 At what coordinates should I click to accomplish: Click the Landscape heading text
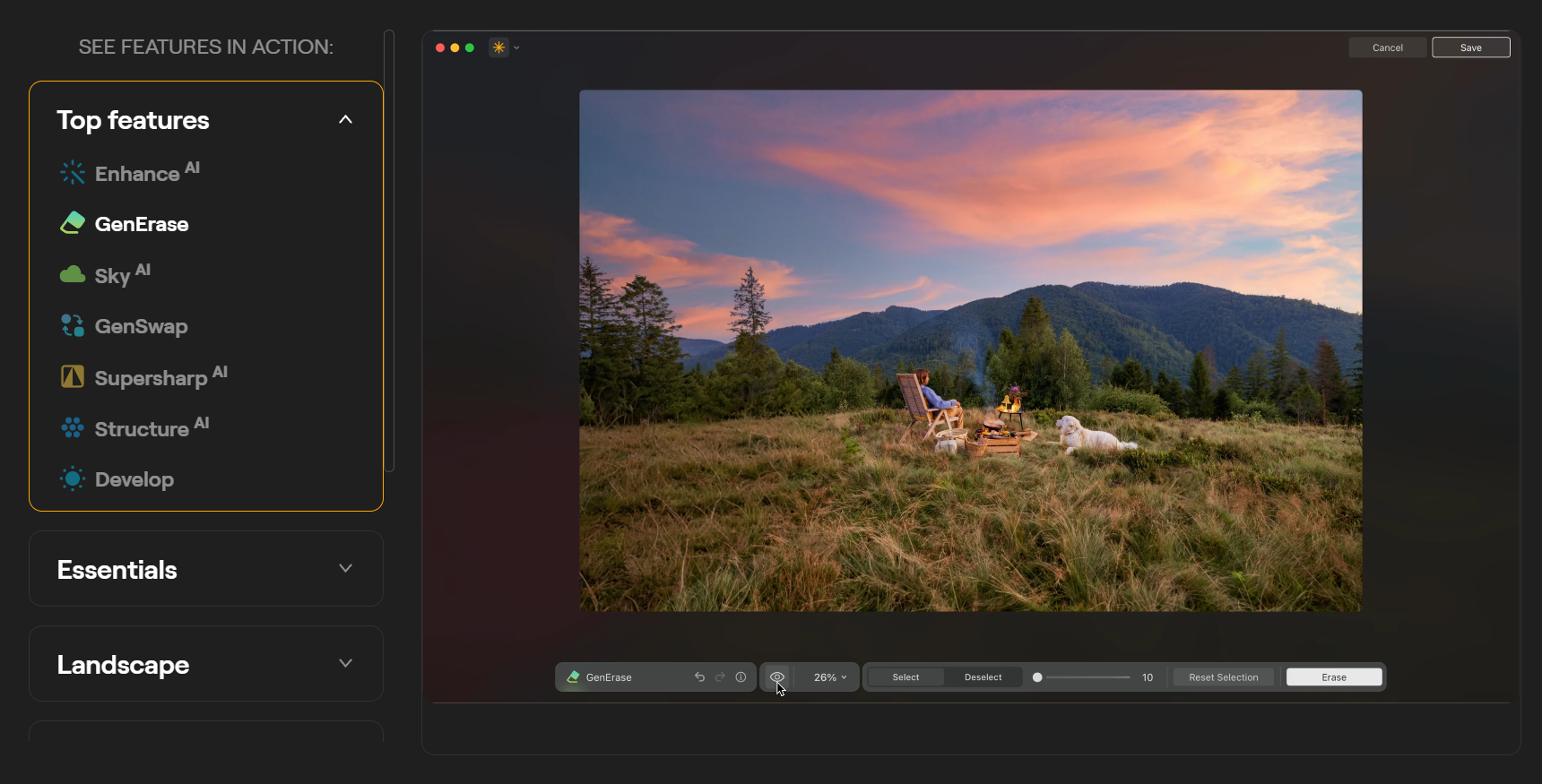click(123, 665)
